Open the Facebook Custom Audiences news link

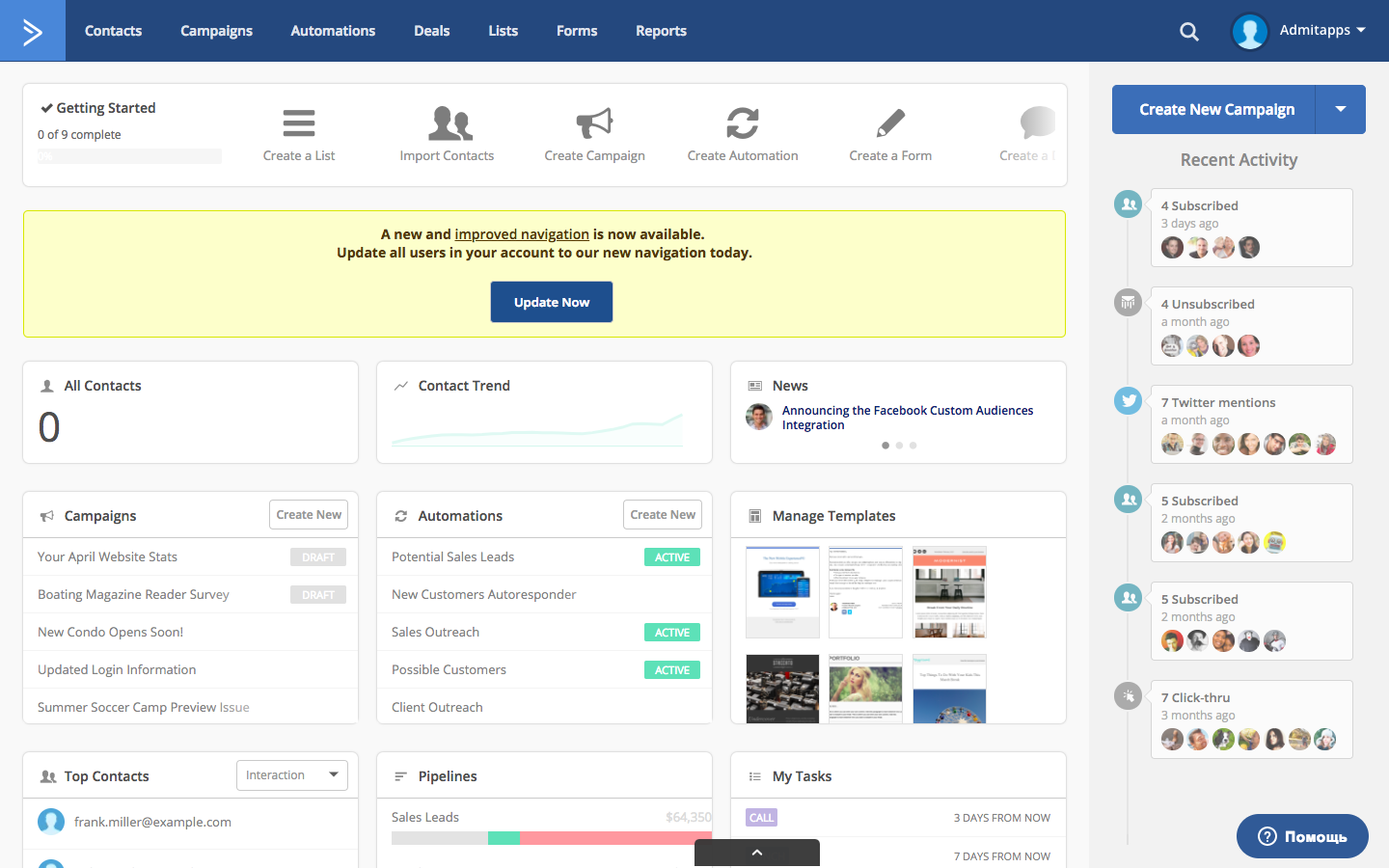pyautogui.click(x=908, y=418)
